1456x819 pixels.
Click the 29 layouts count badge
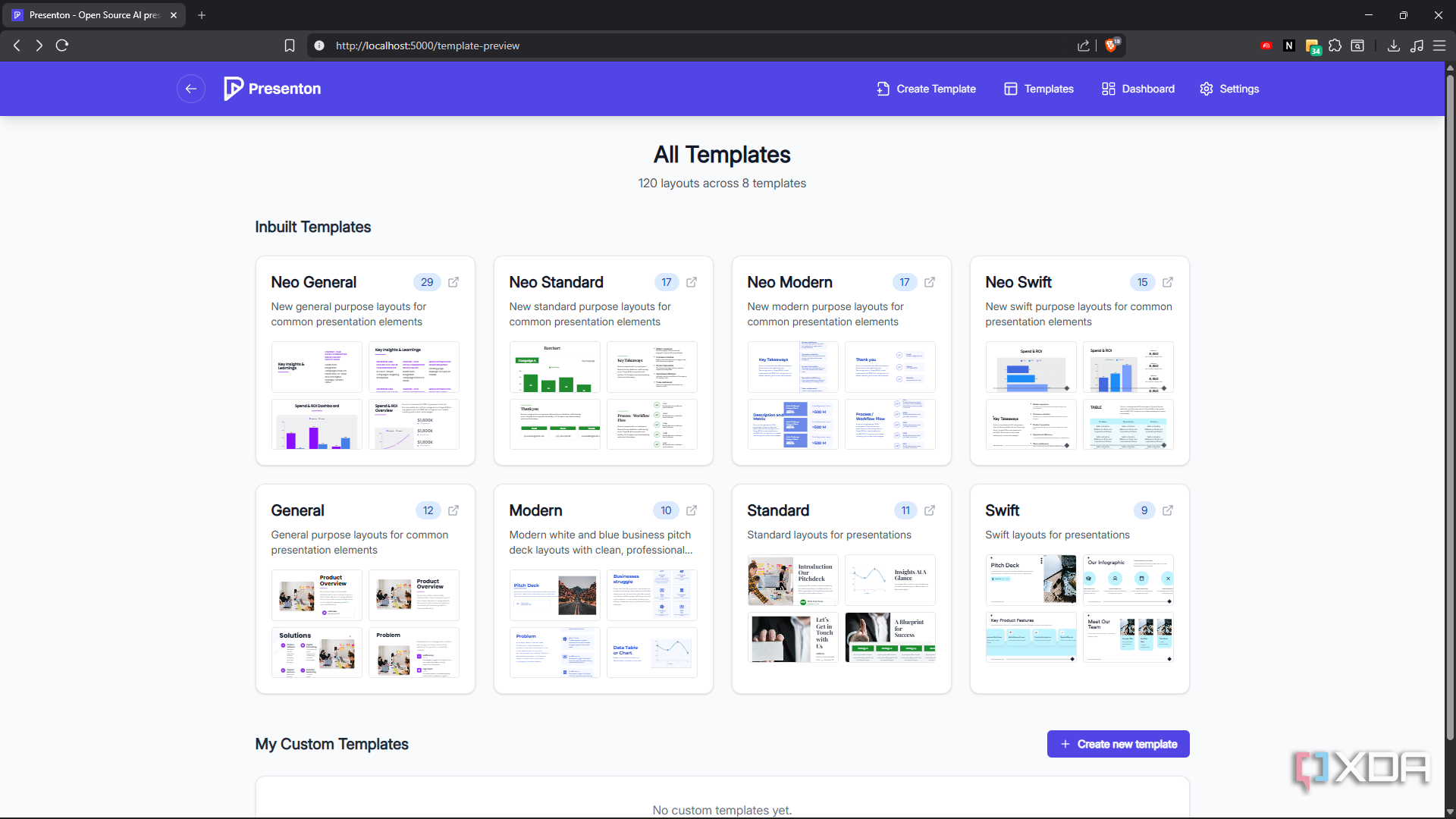click(427, 282)
